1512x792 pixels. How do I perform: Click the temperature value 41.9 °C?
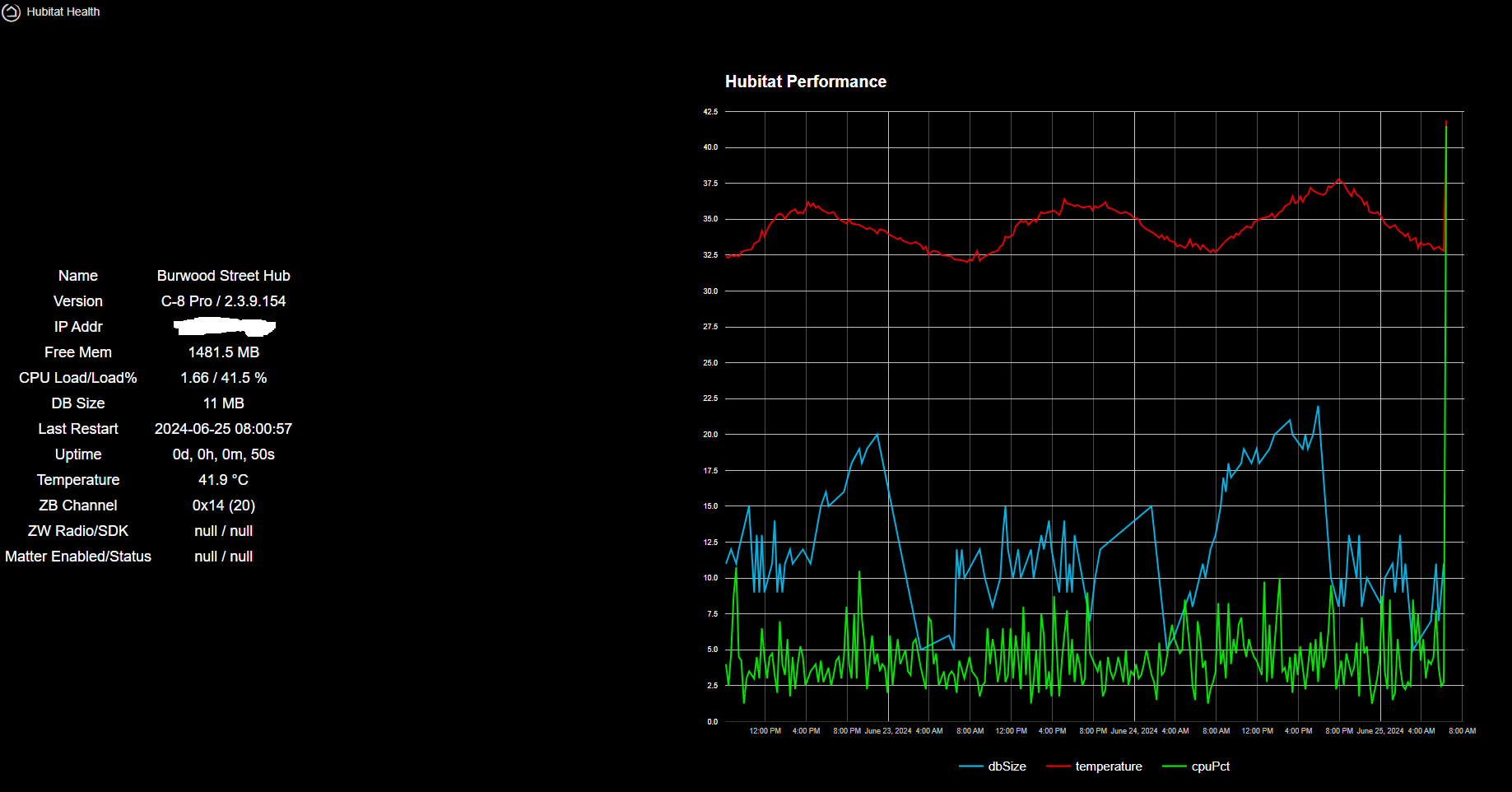click(224, 480)
